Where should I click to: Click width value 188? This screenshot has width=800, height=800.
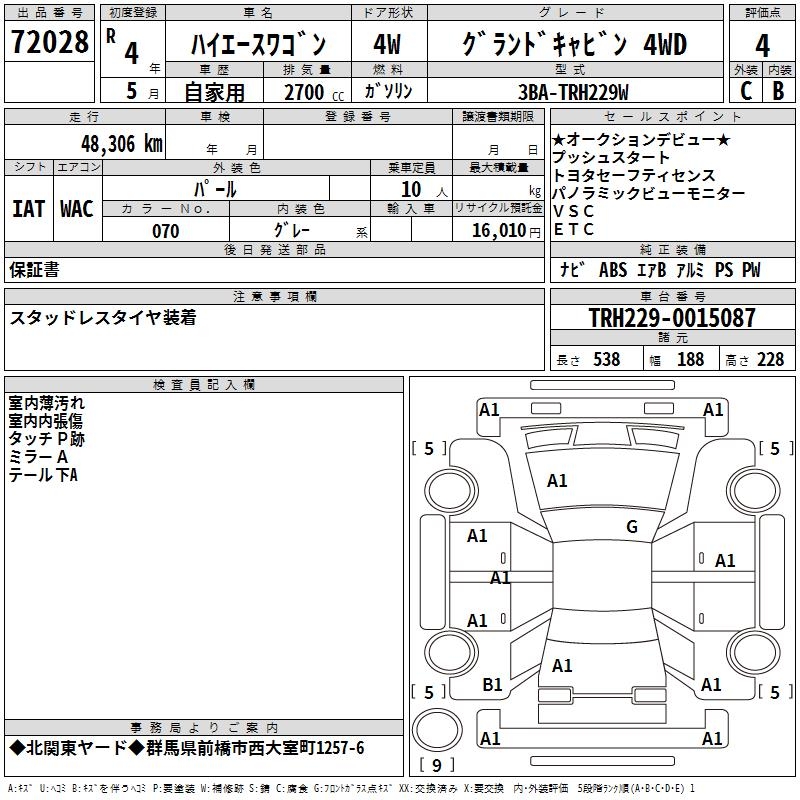point(690,359)
